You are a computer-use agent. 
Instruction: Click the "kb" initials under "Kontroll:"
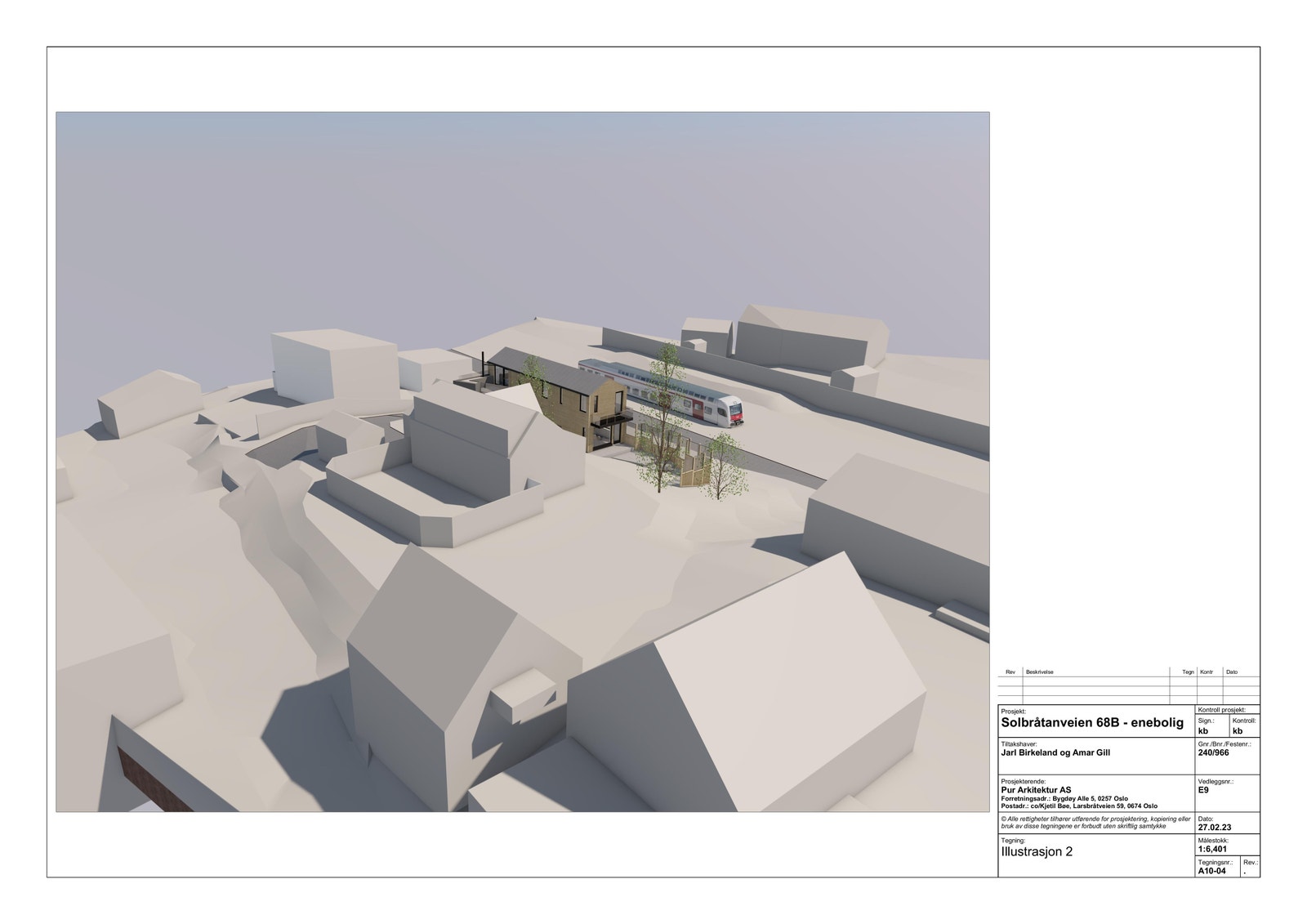point(1237,731)
